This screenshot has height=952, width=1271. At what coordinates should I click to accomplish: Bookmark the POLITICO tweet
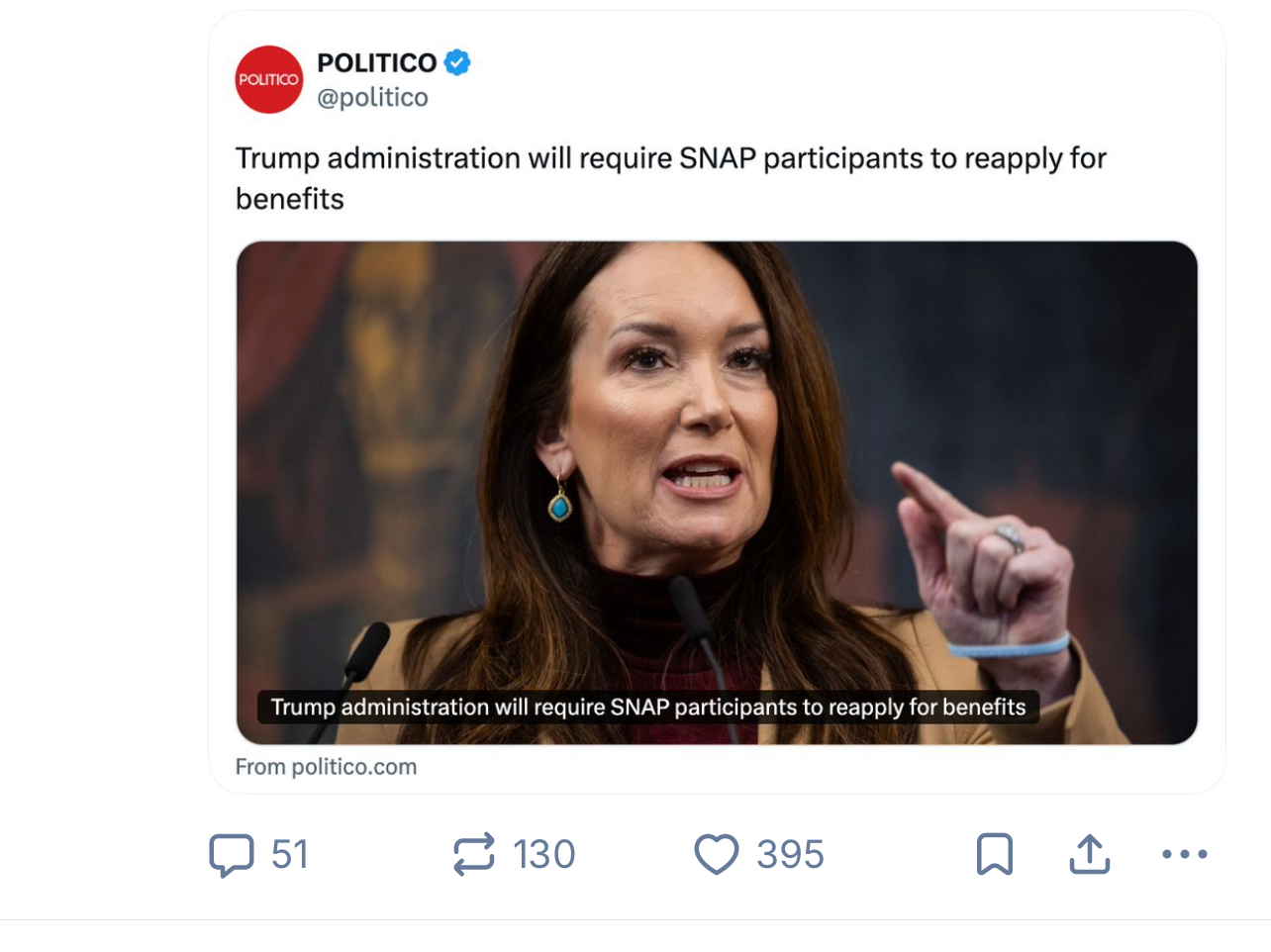point(994,855)
